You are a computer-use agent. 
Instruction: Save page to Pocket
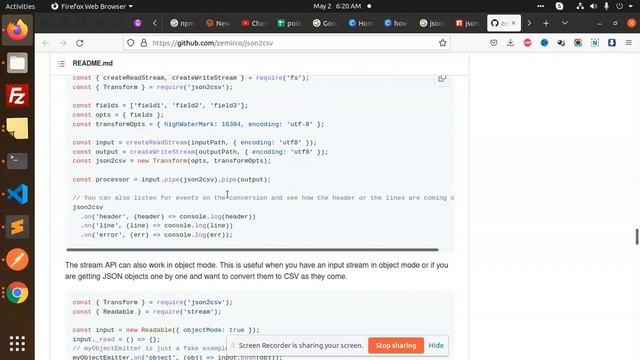[493, 43]
